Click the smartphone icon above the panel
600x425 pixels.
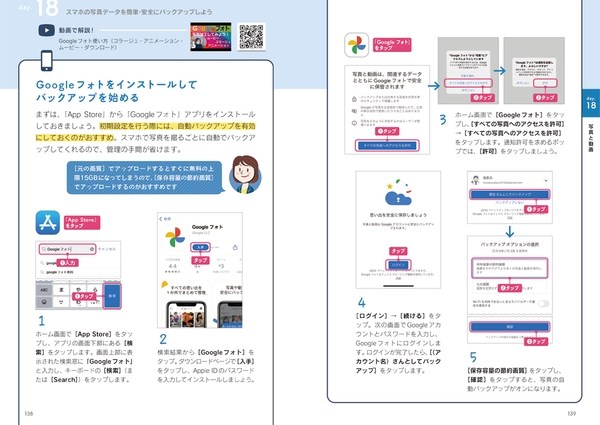47,60
